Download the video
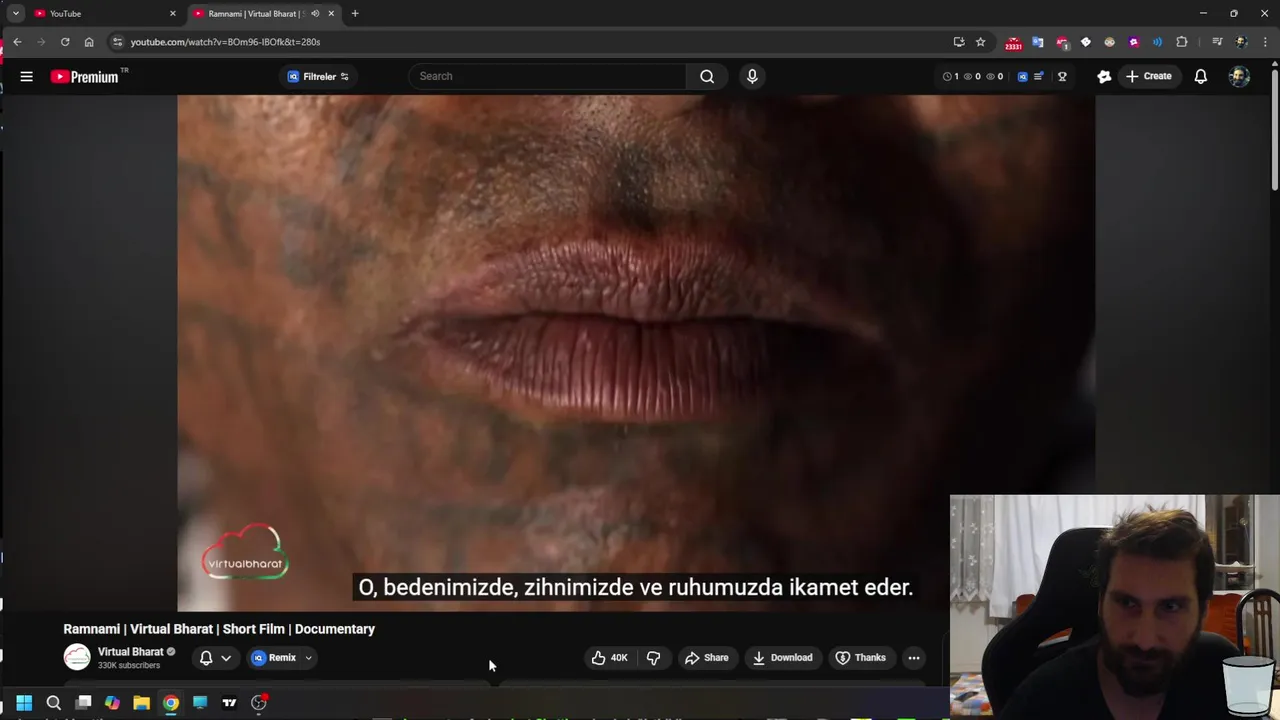Image resolution: width=1280 pixels, height=720 pixels. 782,658
